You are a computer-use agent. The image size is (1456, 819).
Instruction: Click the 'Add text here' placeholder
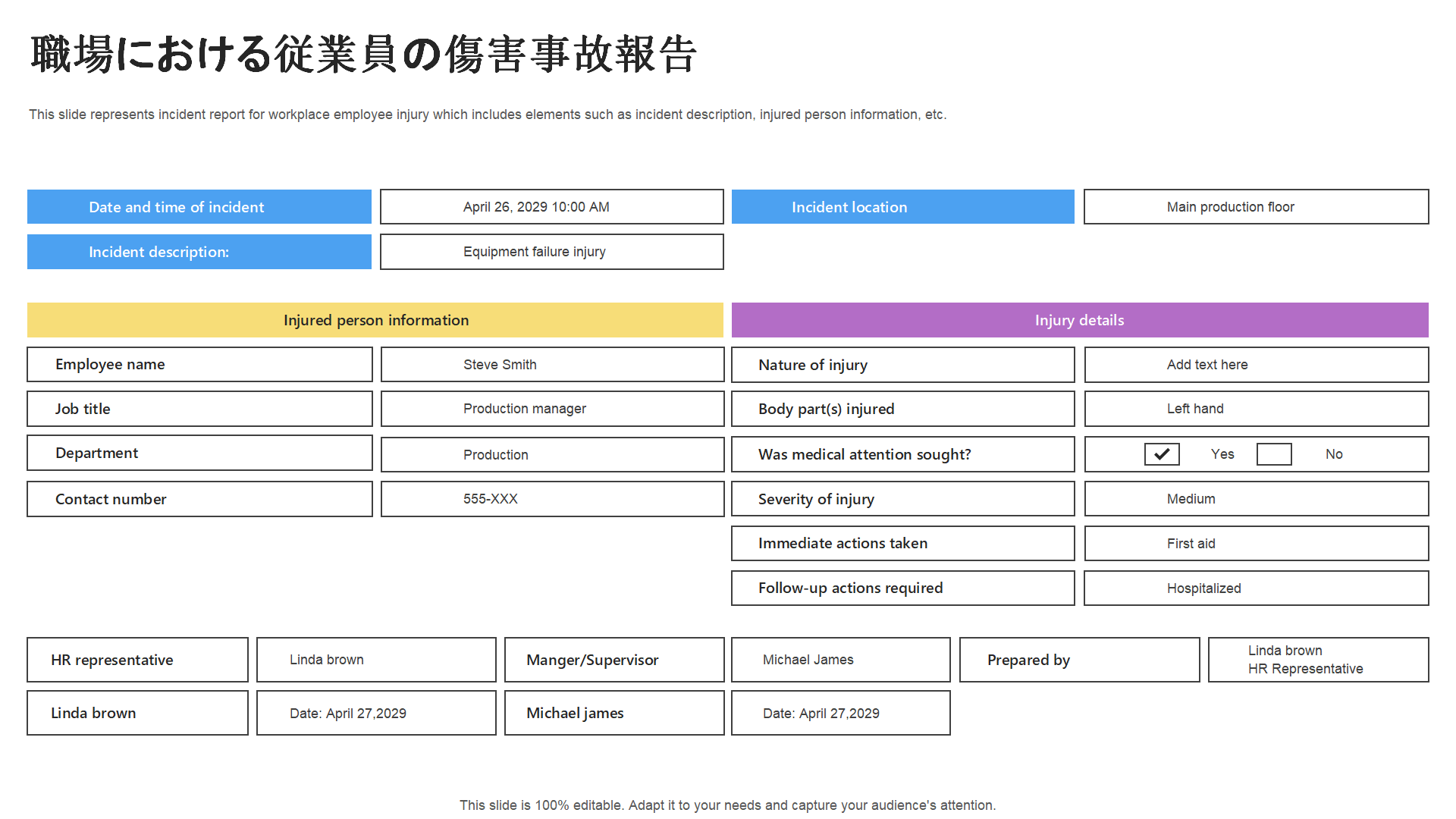click(x=1257, y=365)
